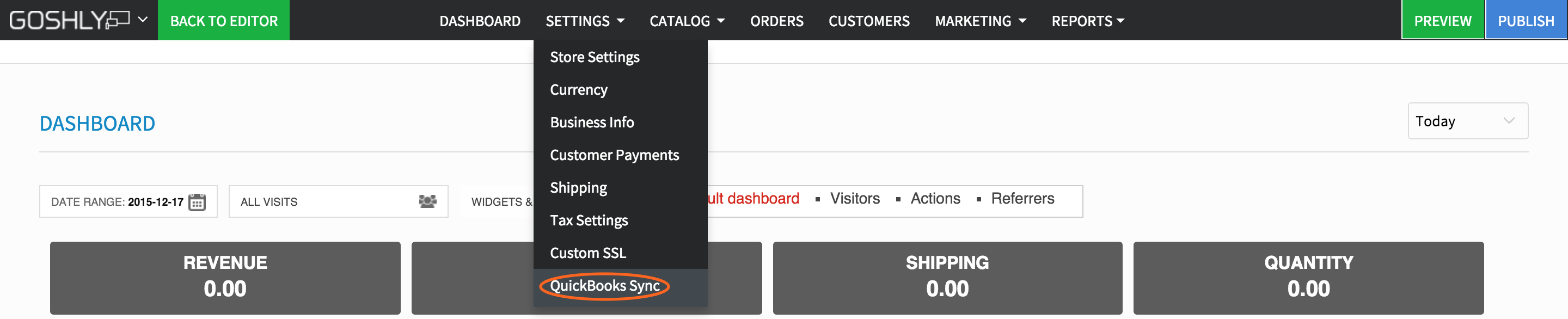The width and height of the screenshot is (1568, 319).
Task: Expand the CATALOG menu
Action: tap(685, 20)
